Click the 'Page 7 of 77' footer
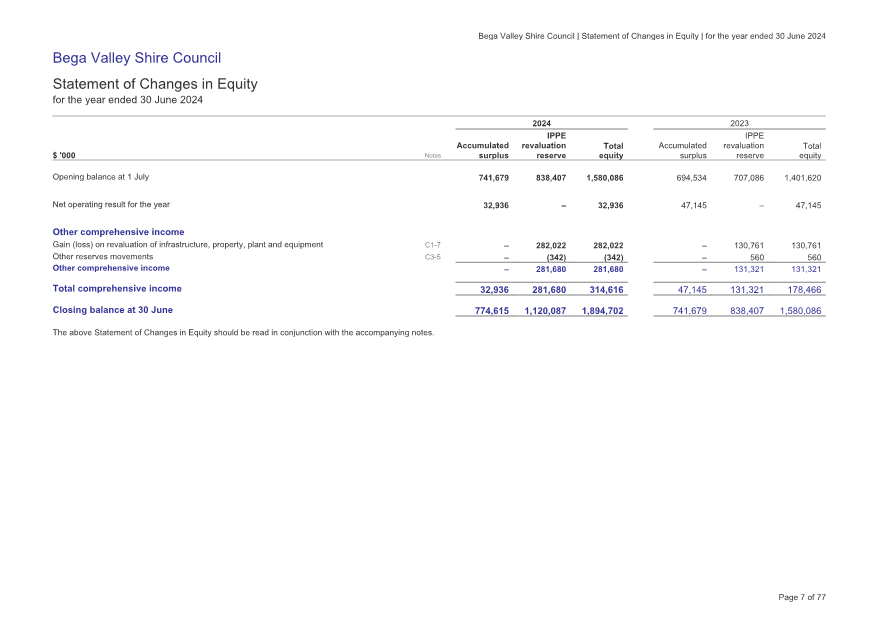Screen dimensions: 877x622 [802, 597]
